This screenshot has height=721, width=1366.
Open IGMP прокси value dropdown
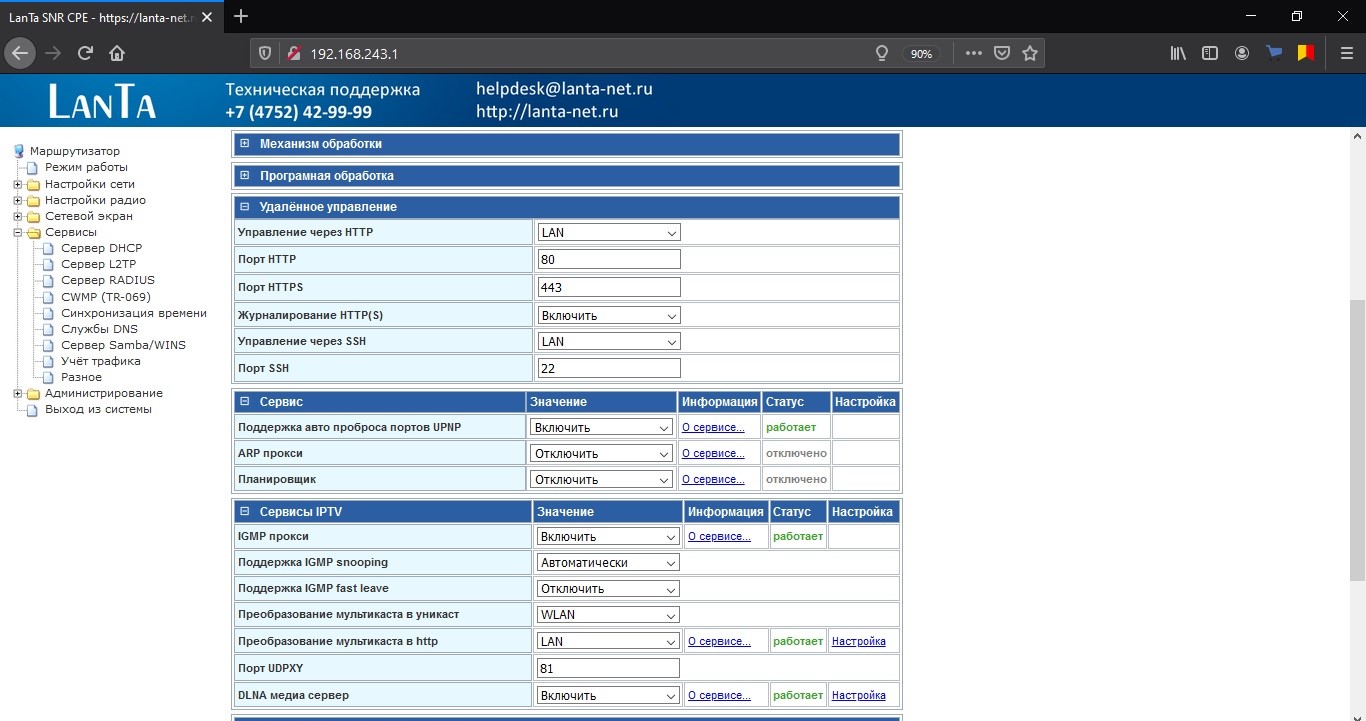point(609,537)
